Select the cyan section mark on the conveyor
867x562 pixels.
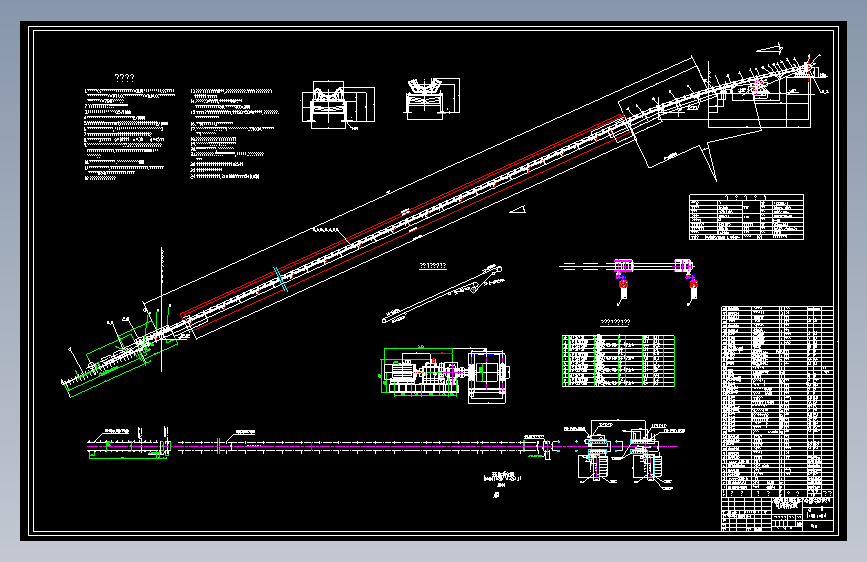click(280, 279)
